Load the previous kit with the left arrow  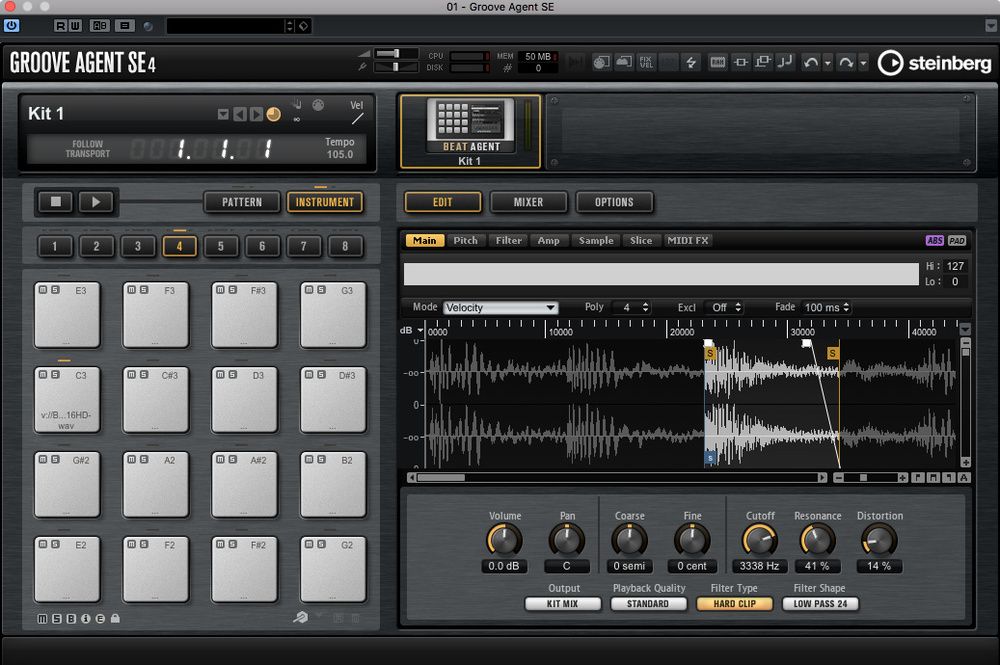tap(240, 114)
